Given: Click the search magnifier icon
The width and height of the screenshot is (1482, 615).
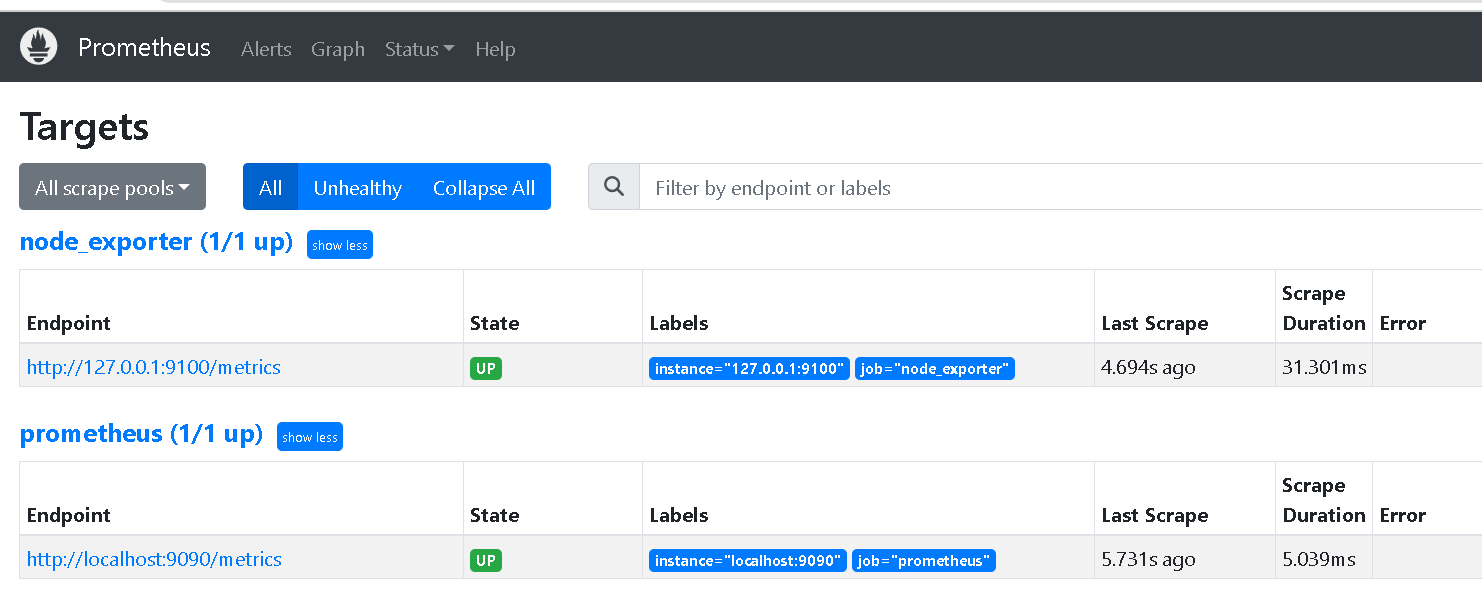Looking at the screenshot, I should (x=614, y=187).
